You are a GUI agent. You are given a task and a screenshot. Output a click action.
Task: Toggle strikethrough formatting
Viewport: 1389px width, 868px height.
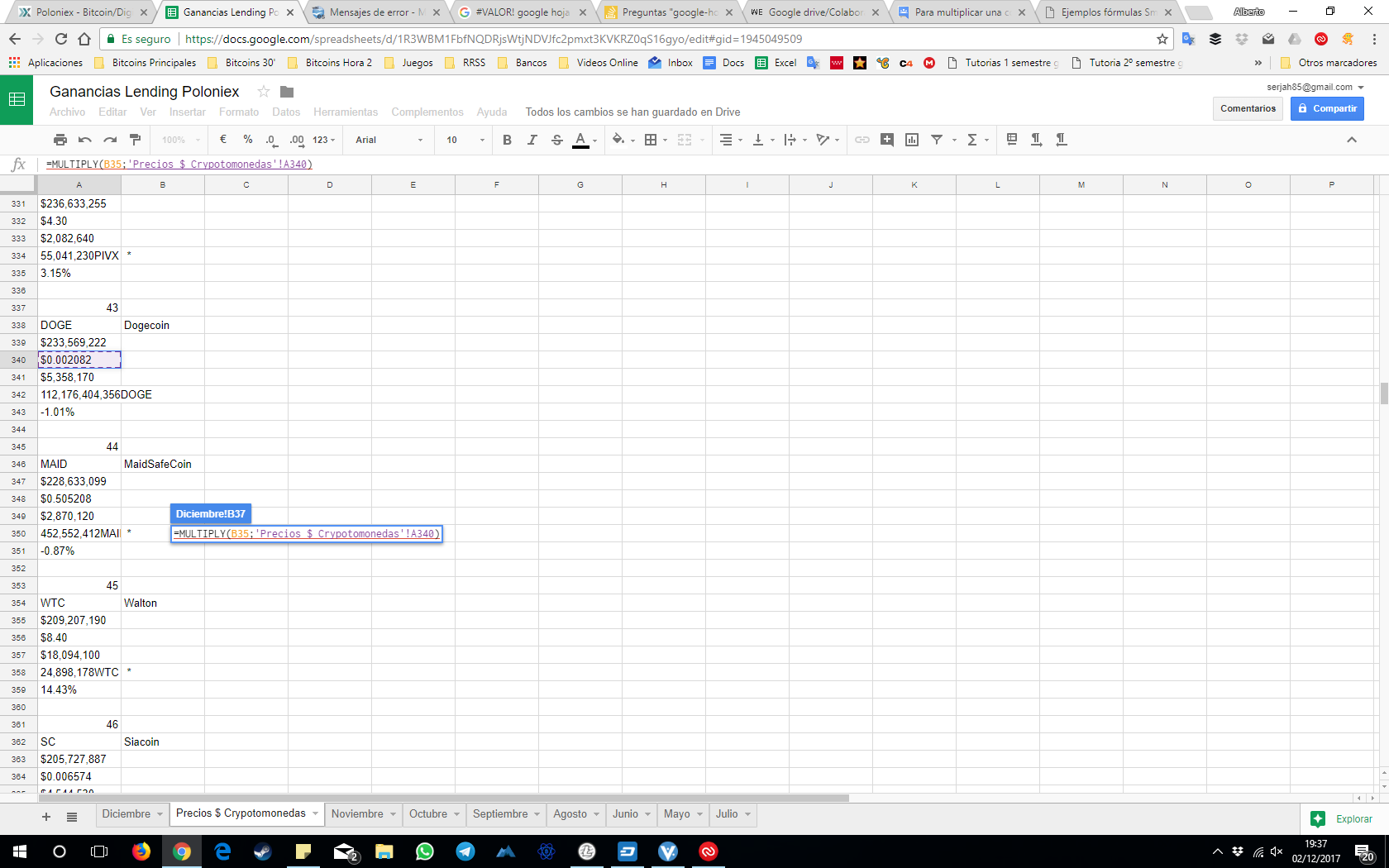point(556,140)
